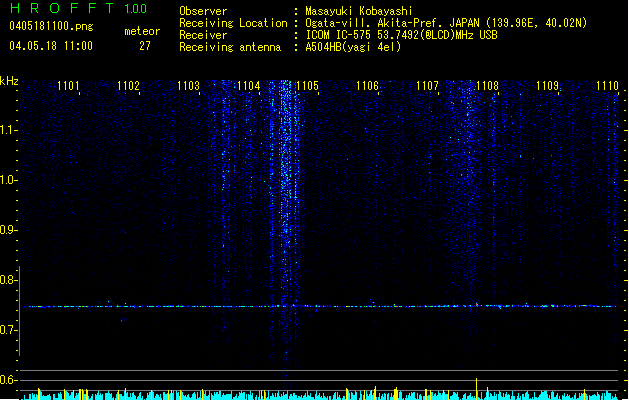Click the 1105 time marker
The image size is (629, 400).
(307, 86)
